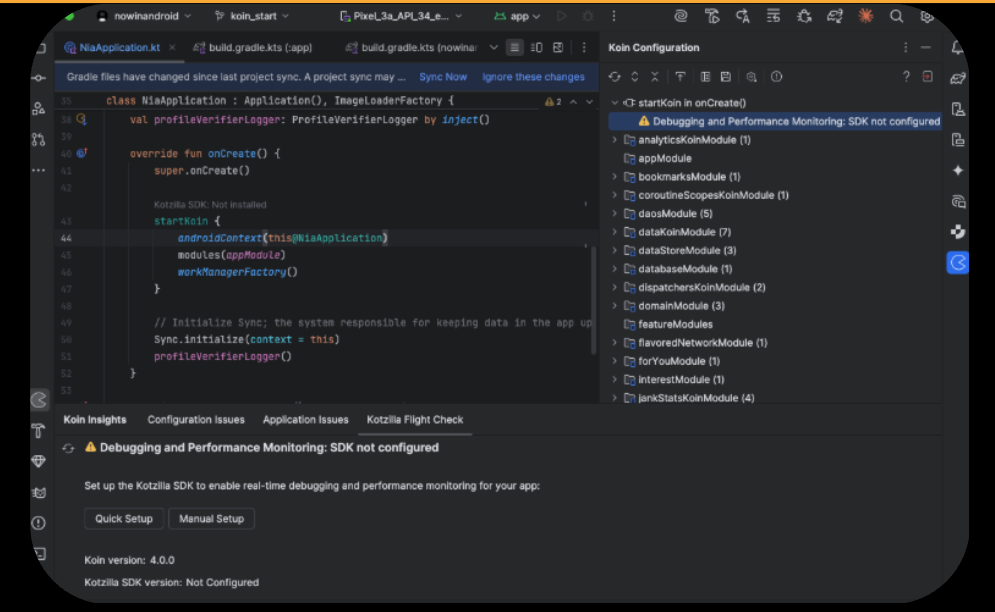Screen dimensions: 995x612
Task: Open the run toolbar more actions menu
Action: tap(614, 16)
